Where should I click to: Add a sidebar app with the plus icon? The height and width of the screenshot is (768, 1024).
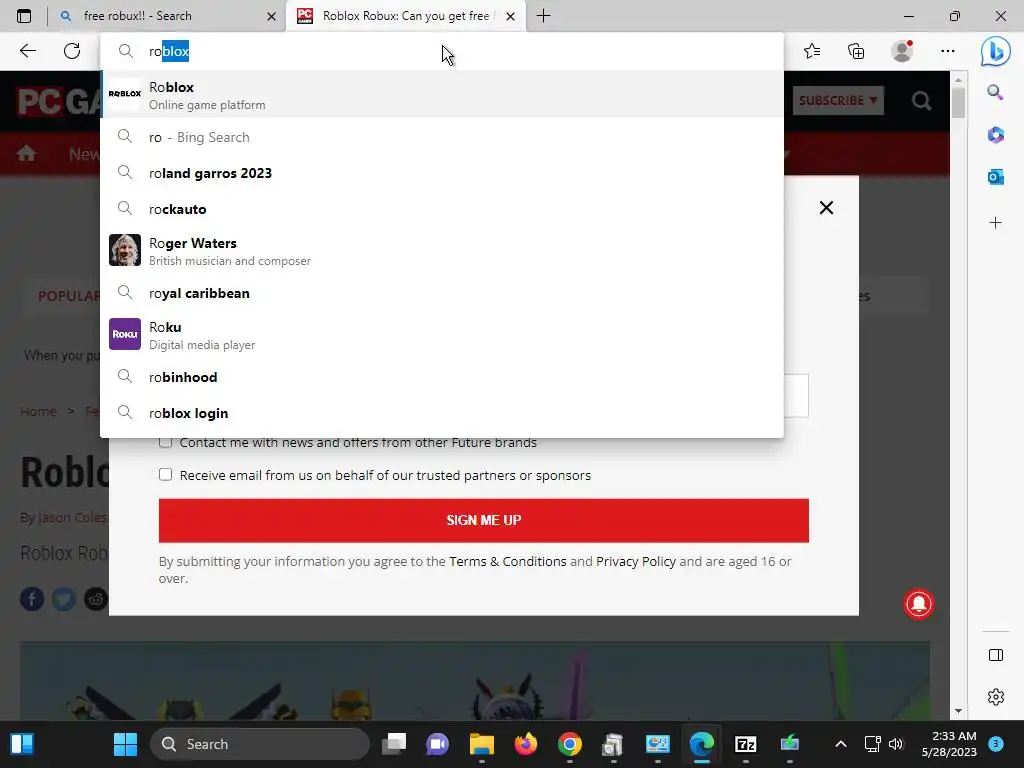(x=995, y=223)
